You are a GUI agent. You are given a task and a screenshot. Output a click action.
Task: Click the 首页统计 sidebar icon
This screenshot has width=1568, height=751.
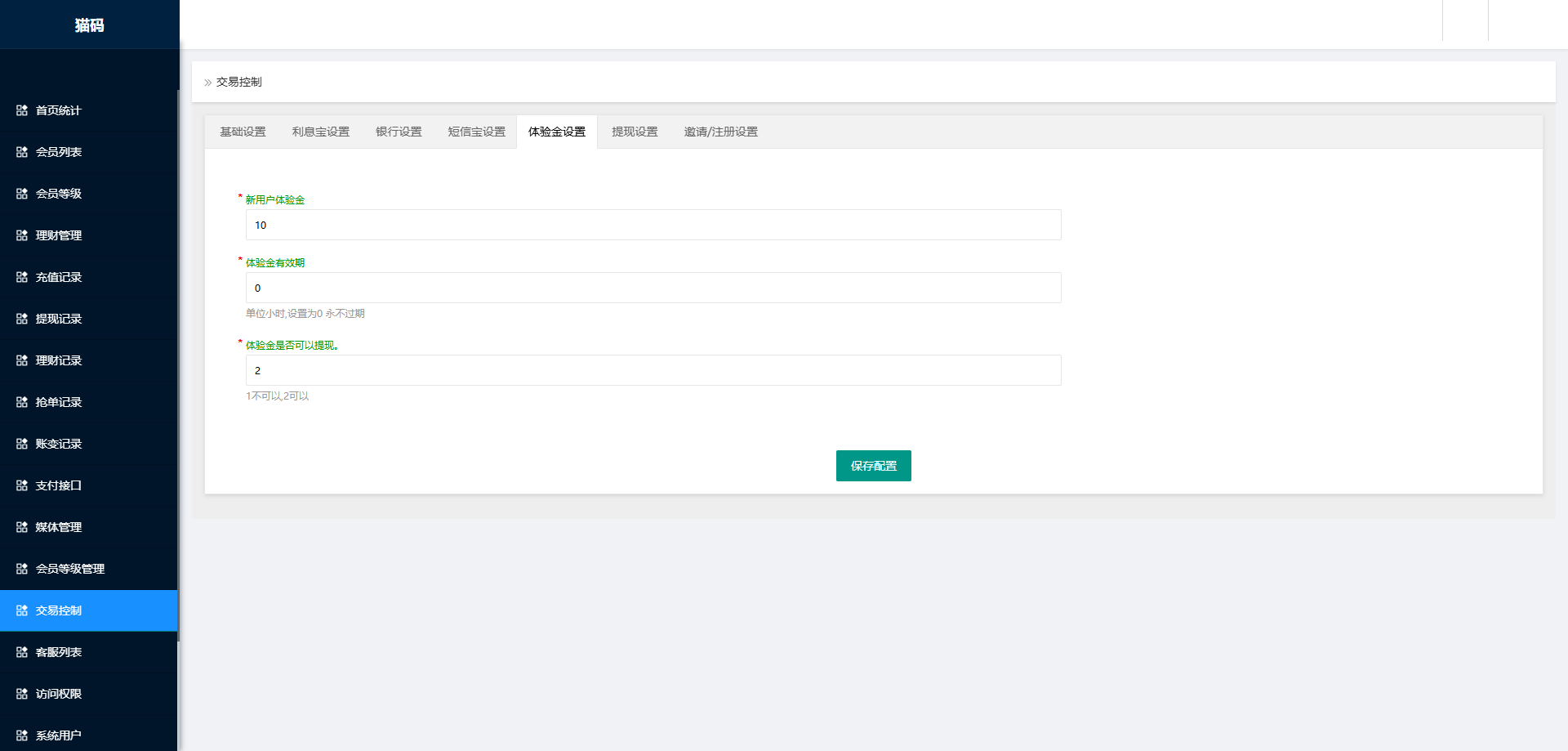click(21, 110)
